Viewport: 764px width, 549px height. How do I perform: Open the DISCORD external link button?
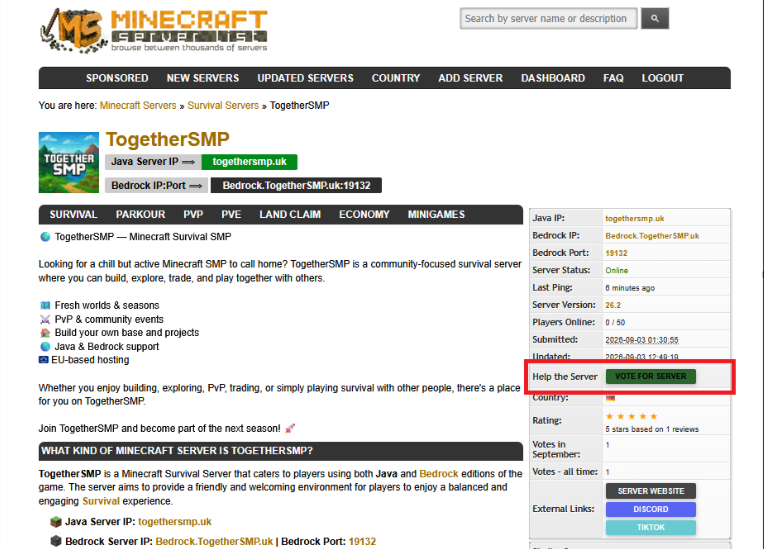point(650,509)
